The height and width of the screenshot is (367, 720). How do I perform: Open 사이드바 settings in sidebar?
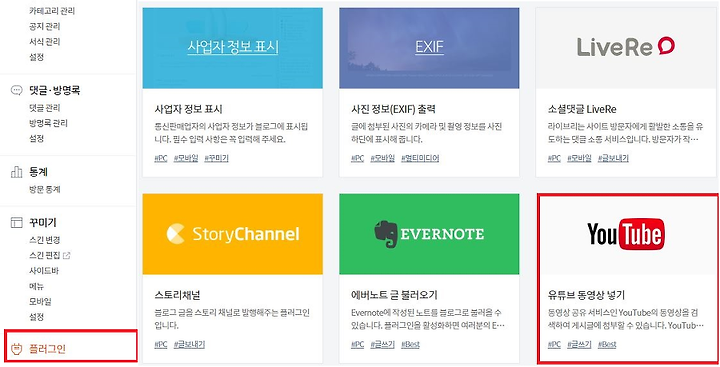coord(44,271)
